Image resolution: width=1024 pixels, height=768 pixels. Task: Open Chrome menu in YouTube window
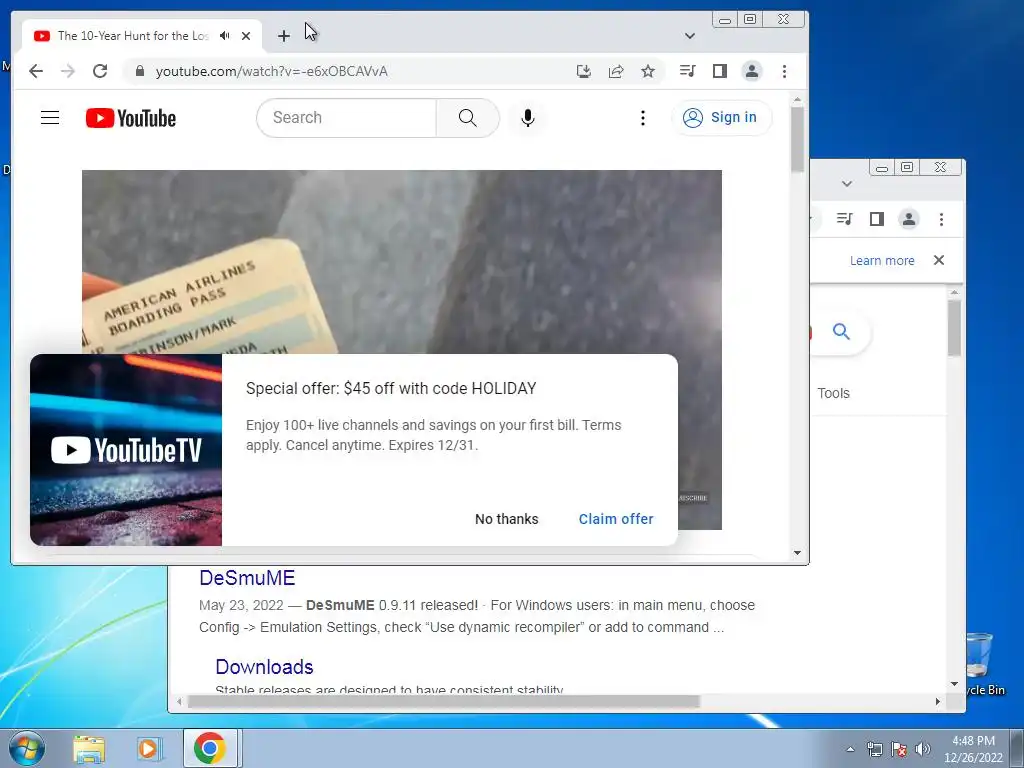click(784, 71)
